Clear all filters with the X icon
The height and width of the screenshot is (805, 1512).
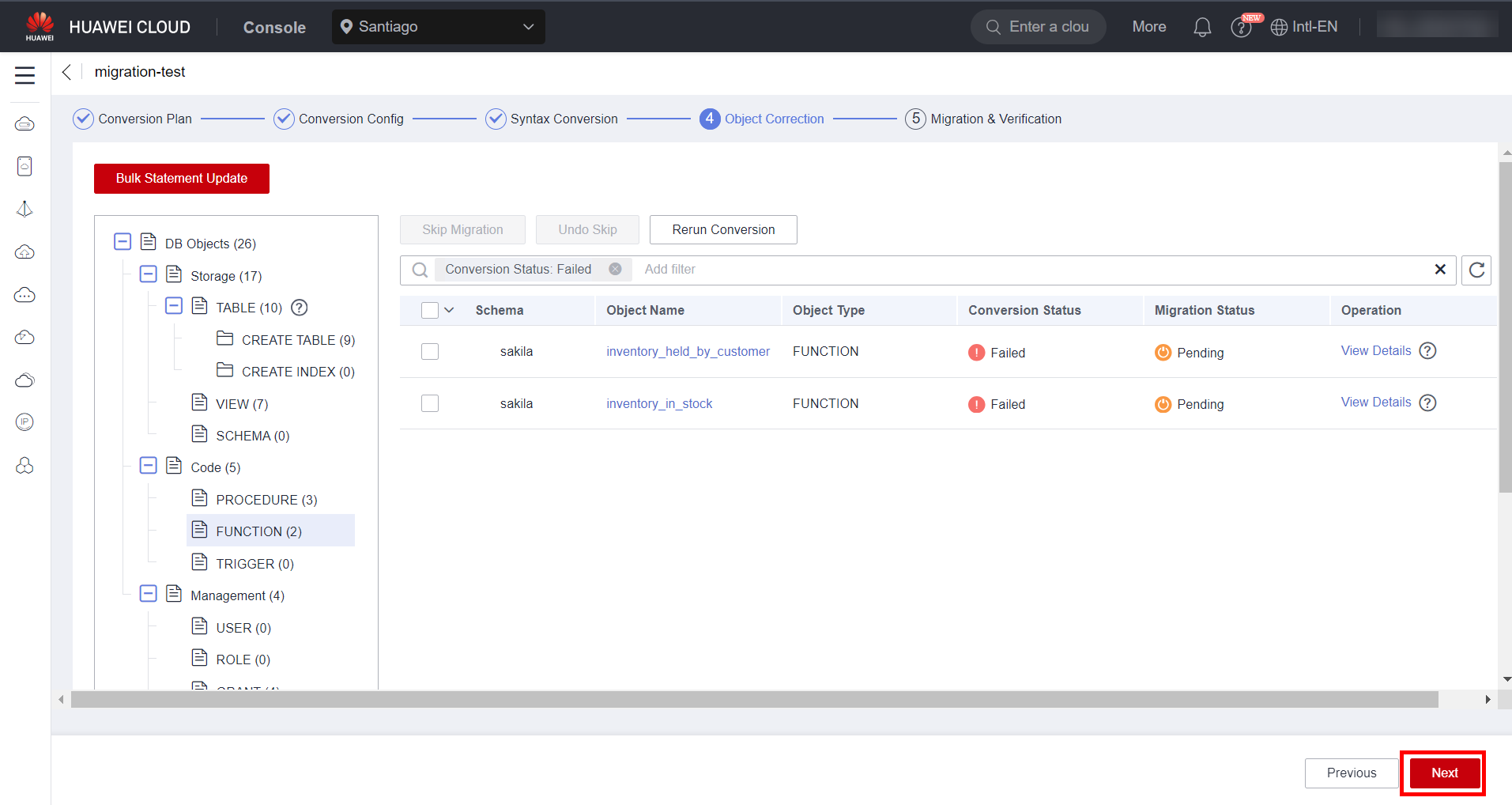coord(1440,270)
